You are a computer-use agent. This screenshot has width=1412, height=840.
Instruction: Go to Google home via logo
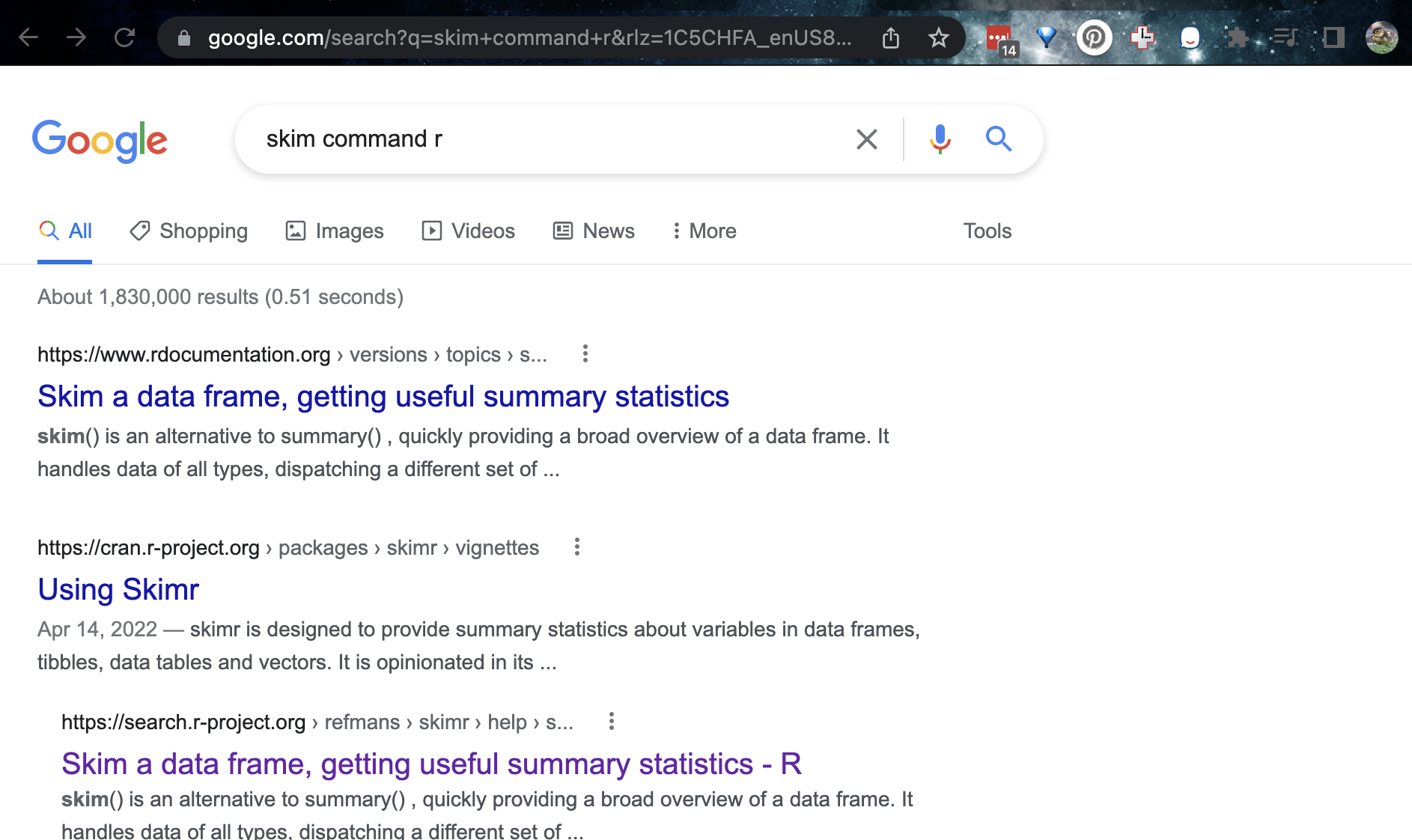pyautogui.click(x=100, y=141)
